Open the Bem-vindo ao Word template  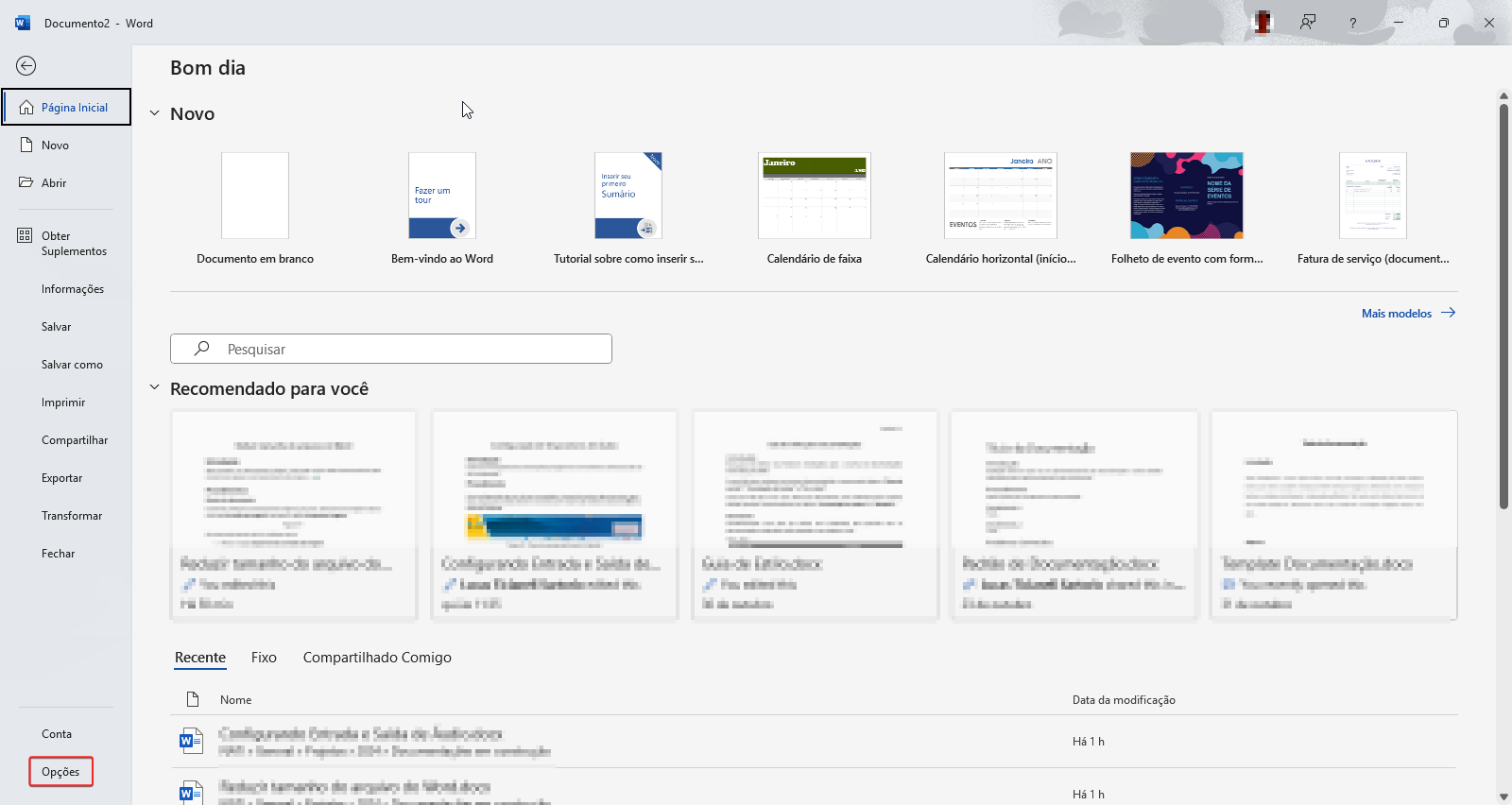click(442, 208)
